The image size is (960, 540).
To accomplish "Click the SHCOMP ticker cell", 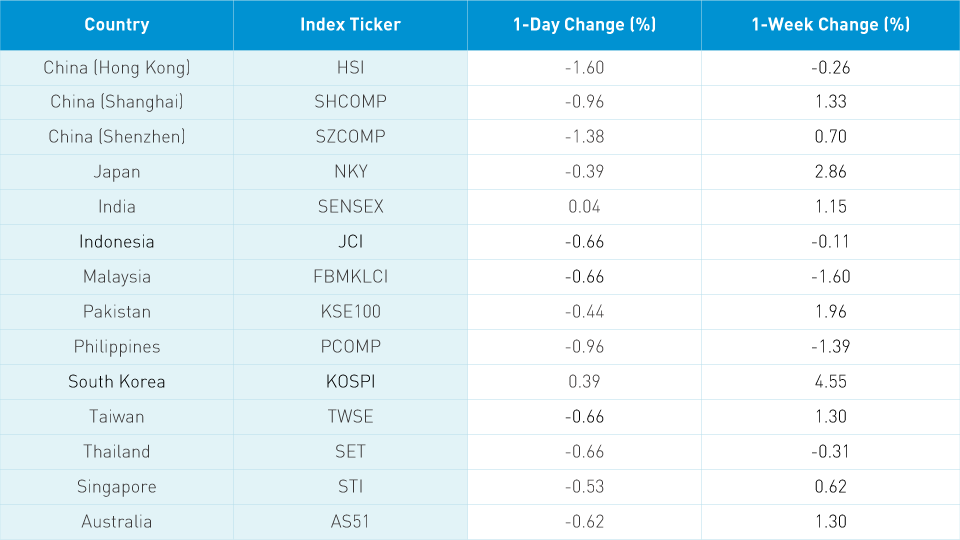I will coord(350,102).
